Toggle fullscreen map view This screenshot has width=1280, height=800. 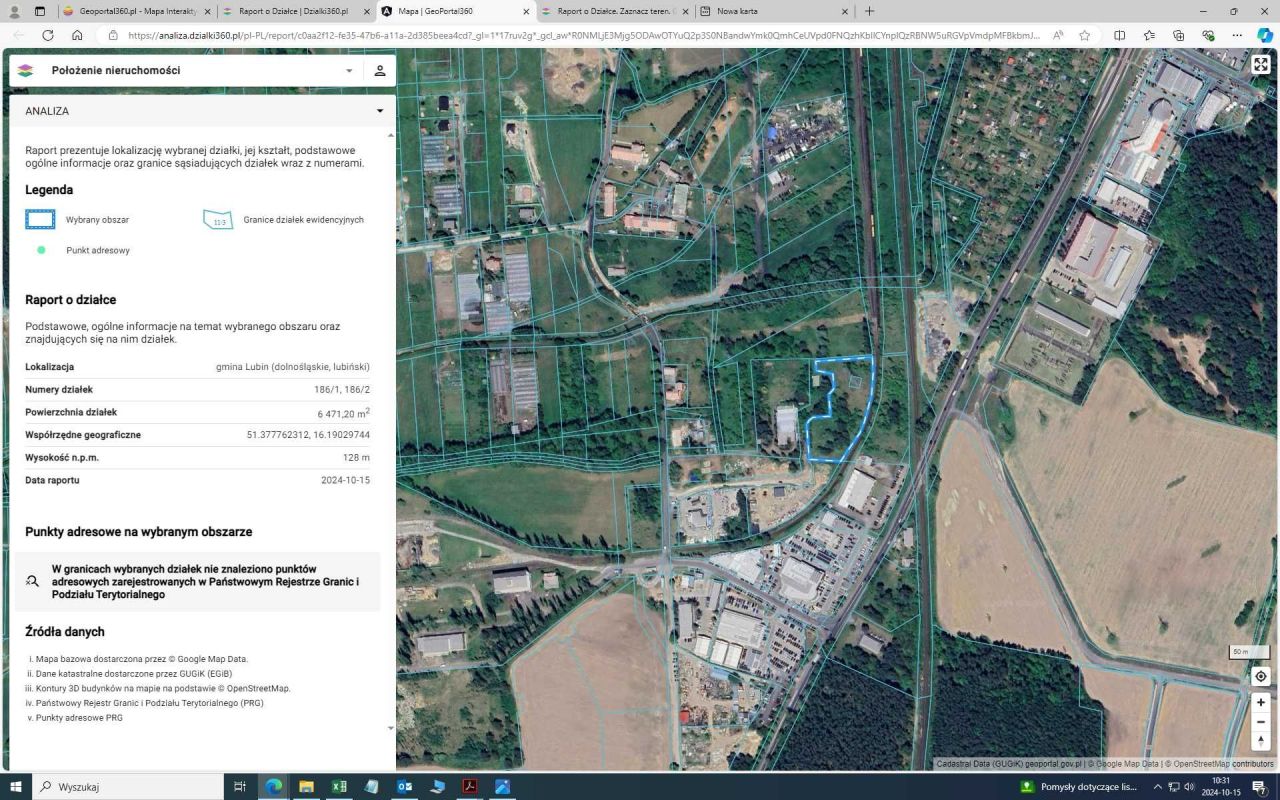(x=1261, y=65)
